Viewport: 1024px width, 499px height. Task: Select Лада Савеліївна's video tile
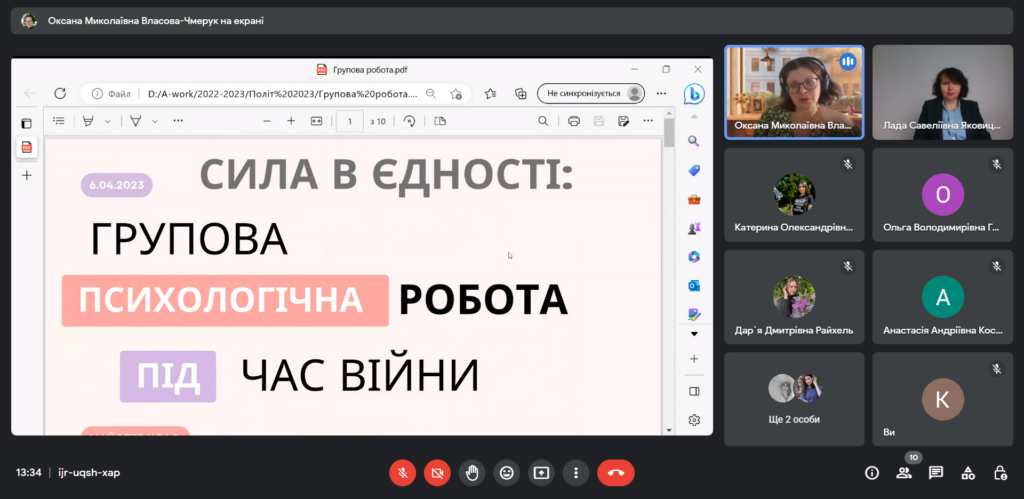[941, 93]
